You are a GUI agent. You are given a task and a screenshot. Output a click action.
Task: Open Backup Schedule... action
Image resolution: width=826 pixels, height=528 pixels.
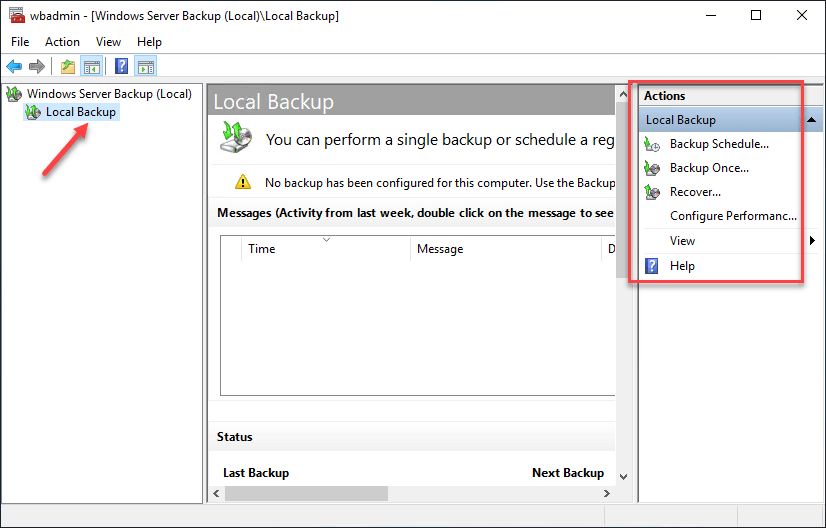click(719, 144)
